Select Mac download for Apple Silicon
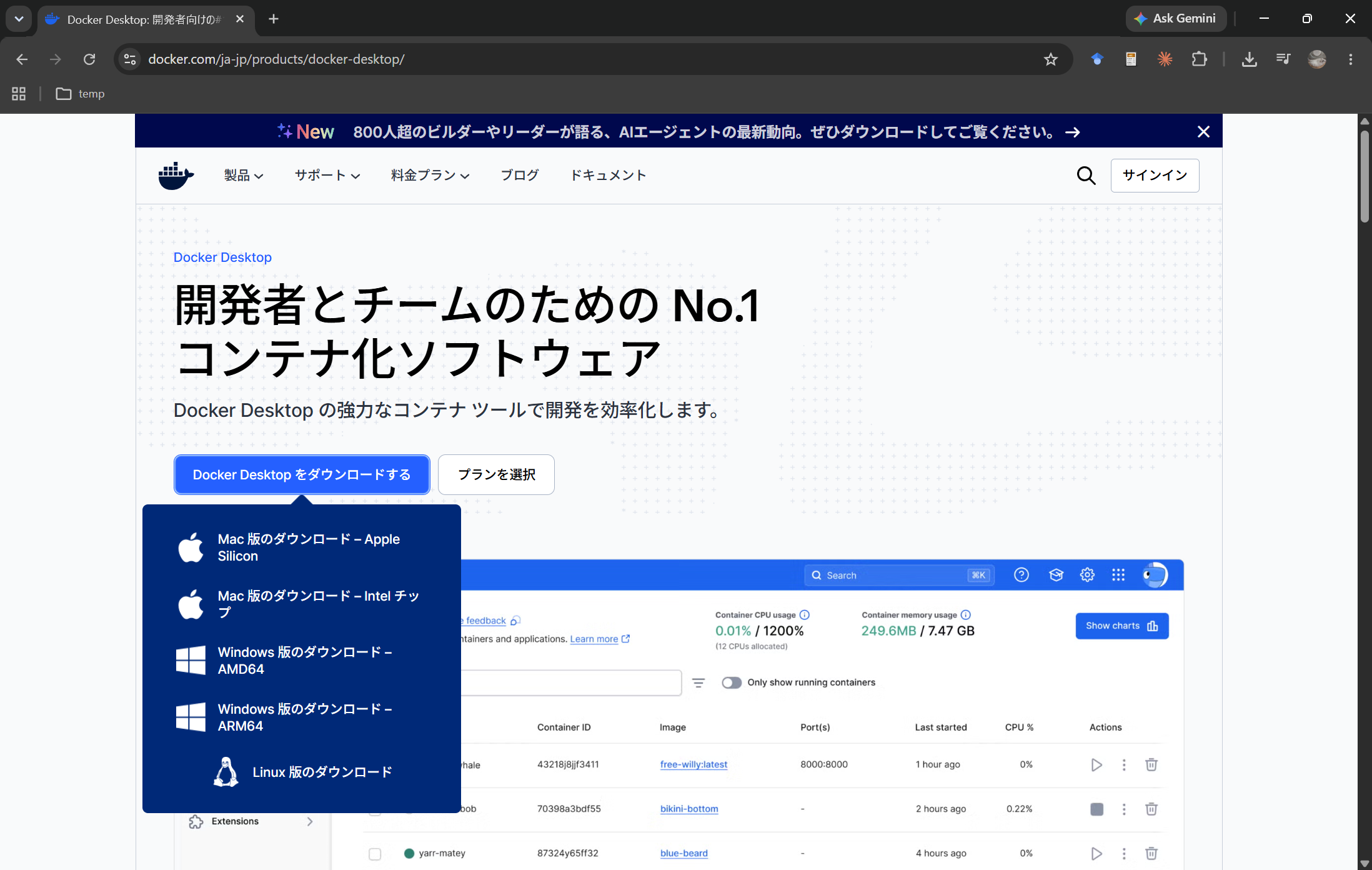The image size is (1372, 870). click(302, 547)
